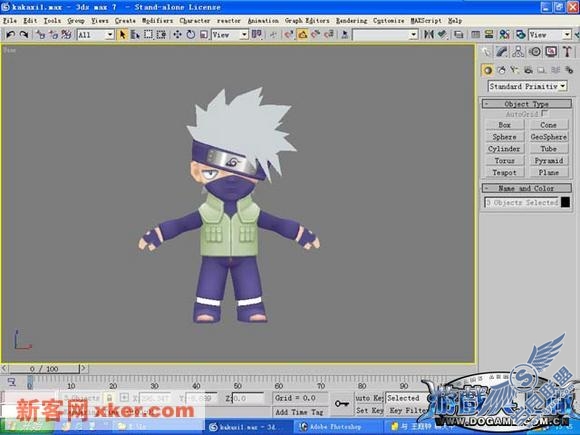The image size is (580, 435).
Task: Open the Curve Editor icon
Action: pos(476,35)
